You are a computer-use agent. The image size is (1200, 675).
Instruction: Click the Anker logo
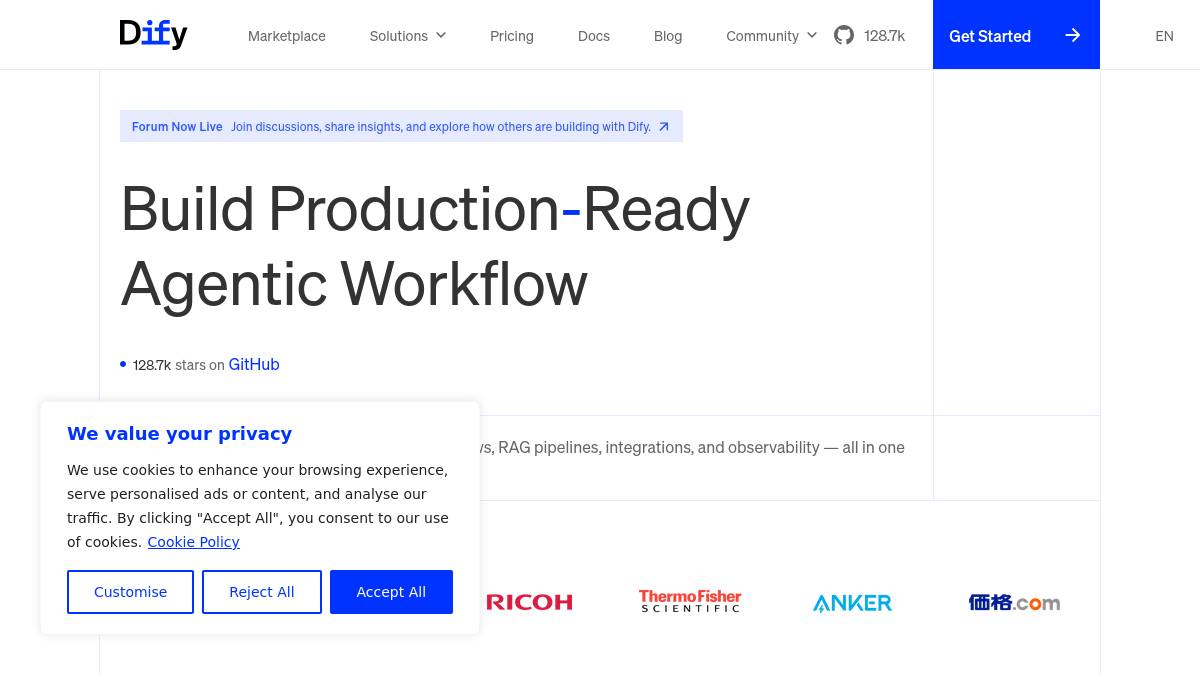click(x=852, y=603)
